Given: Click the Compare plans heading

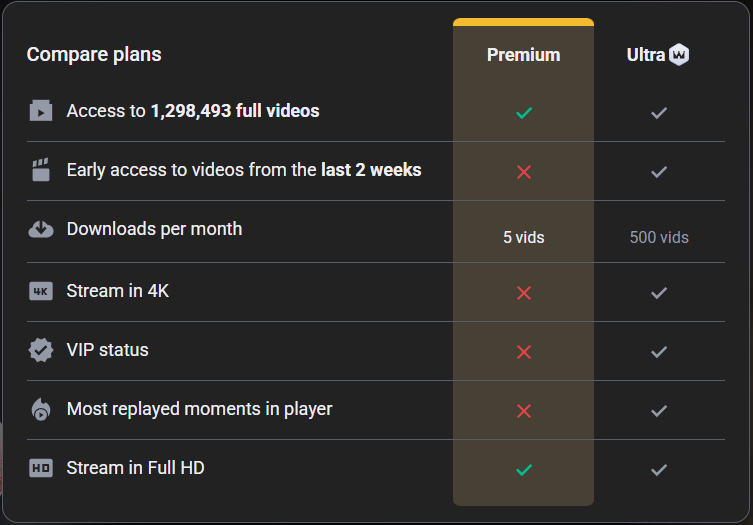Looking at the screenshot, I should [x=94, y=54].
